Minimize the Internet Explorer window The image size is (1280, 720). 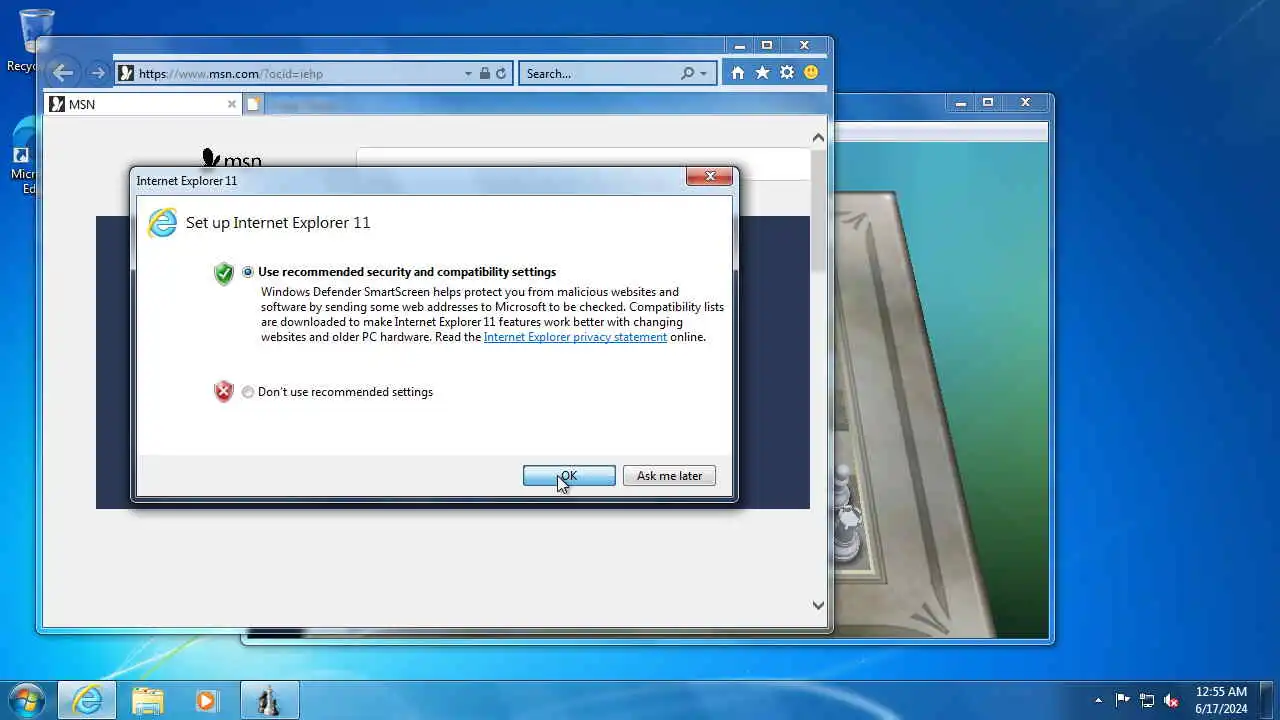click(x=740, y=45)
